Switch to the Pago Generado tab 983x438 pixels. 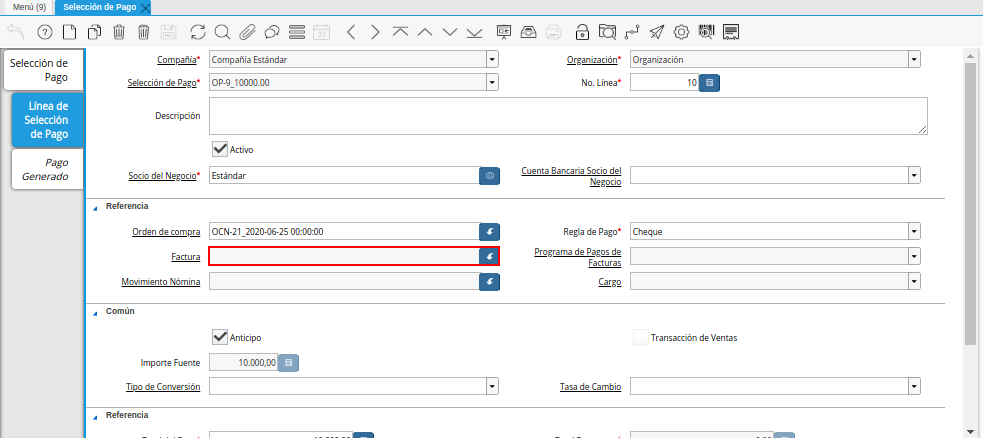[x=46, y=169]
